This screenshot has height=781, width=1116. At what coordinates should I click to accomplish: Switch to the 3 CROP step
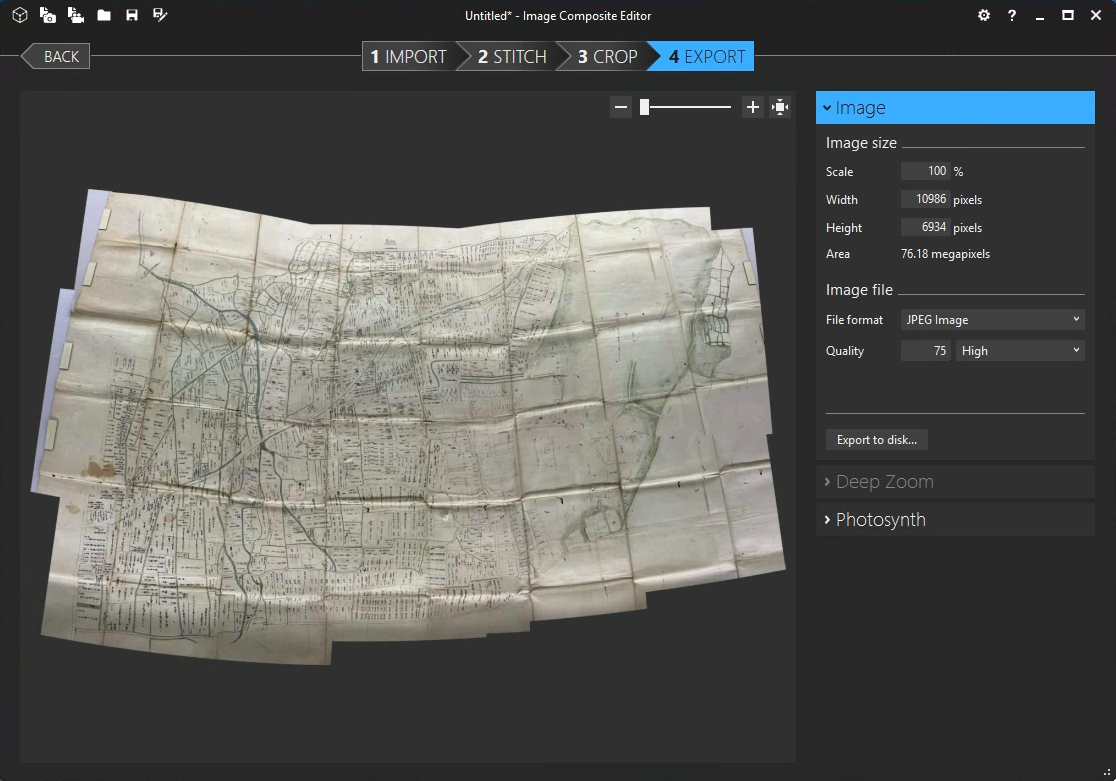606,57
